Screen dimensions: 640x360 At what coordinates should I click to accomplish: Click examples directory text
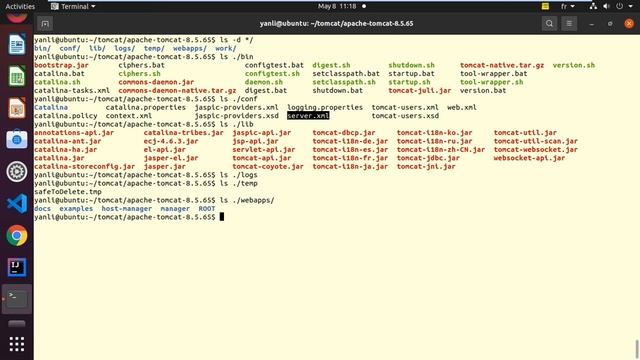pyautogui.click(x=76, y=209)
